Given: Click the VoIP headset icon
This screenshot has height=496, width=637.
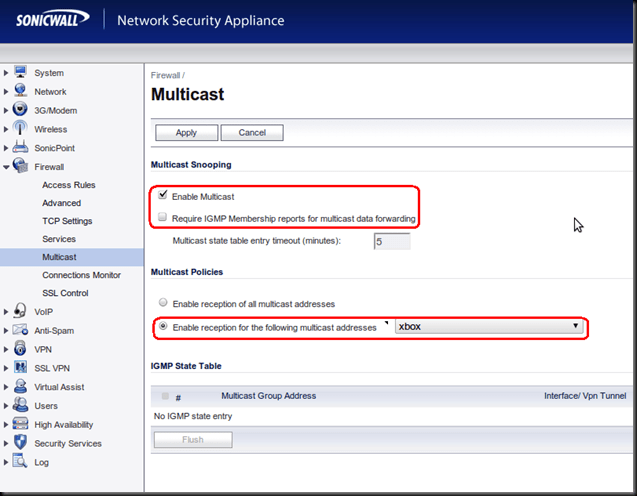Looking at the screenshot, I should tap(20, 311).
